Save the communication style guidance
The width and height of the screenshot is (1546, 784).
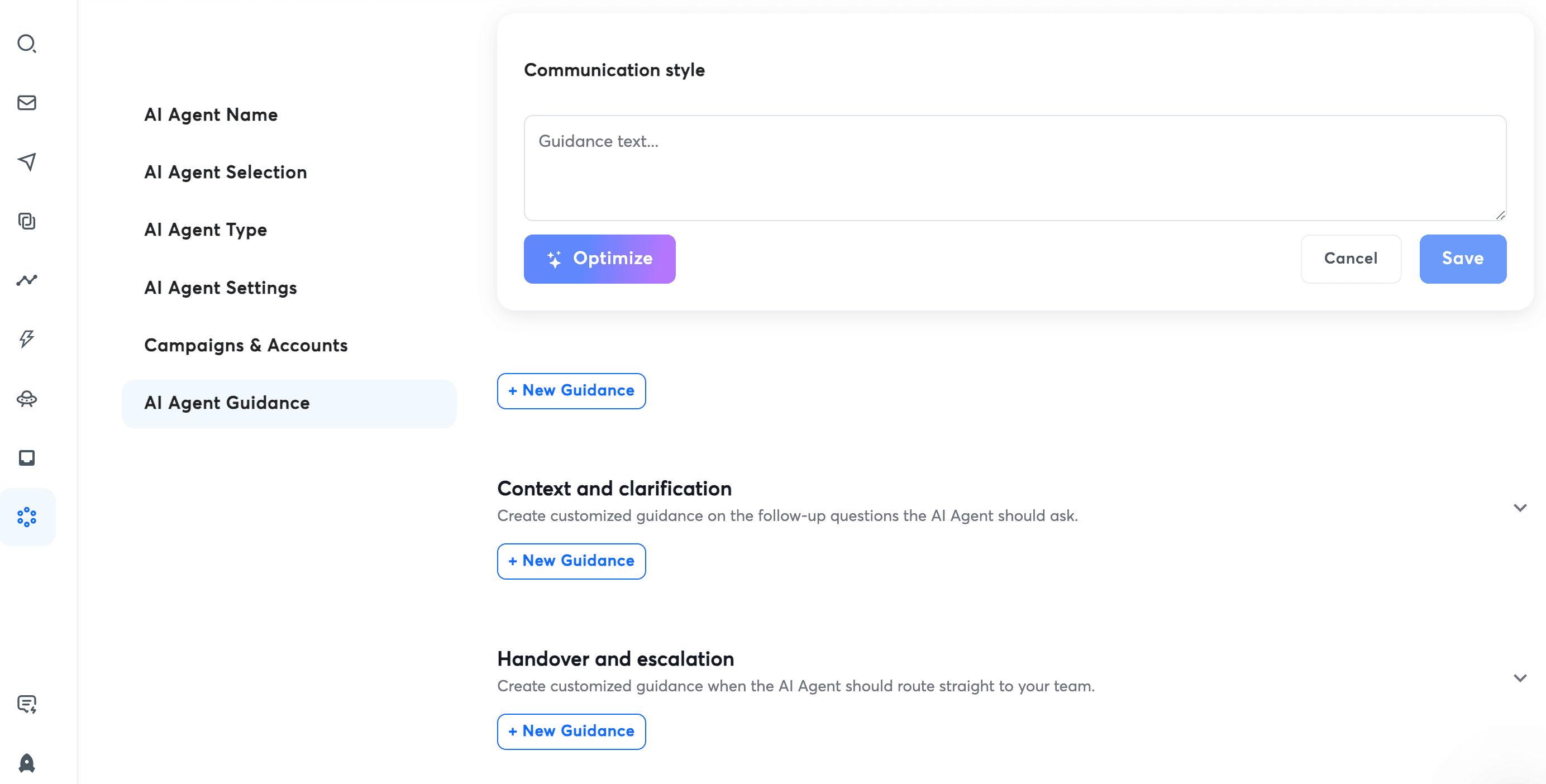[1462, 259]
